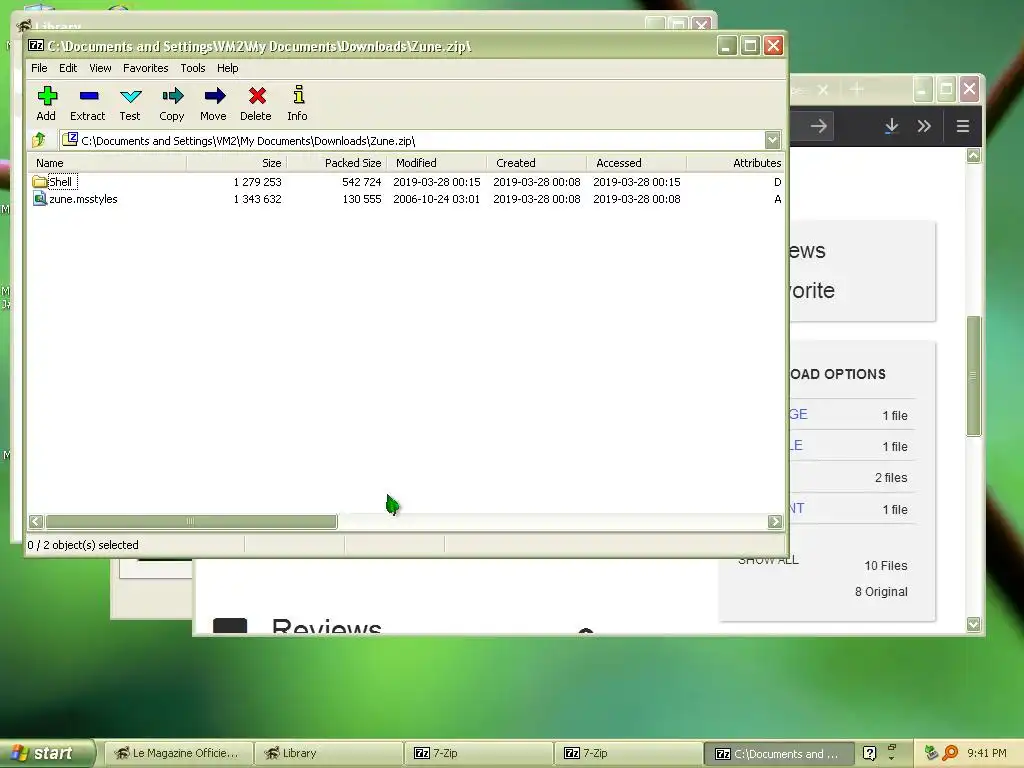This screenshot has width=1024, height=768.
Task: Click browser scroll up arrow
Action: tap(974, 155)
